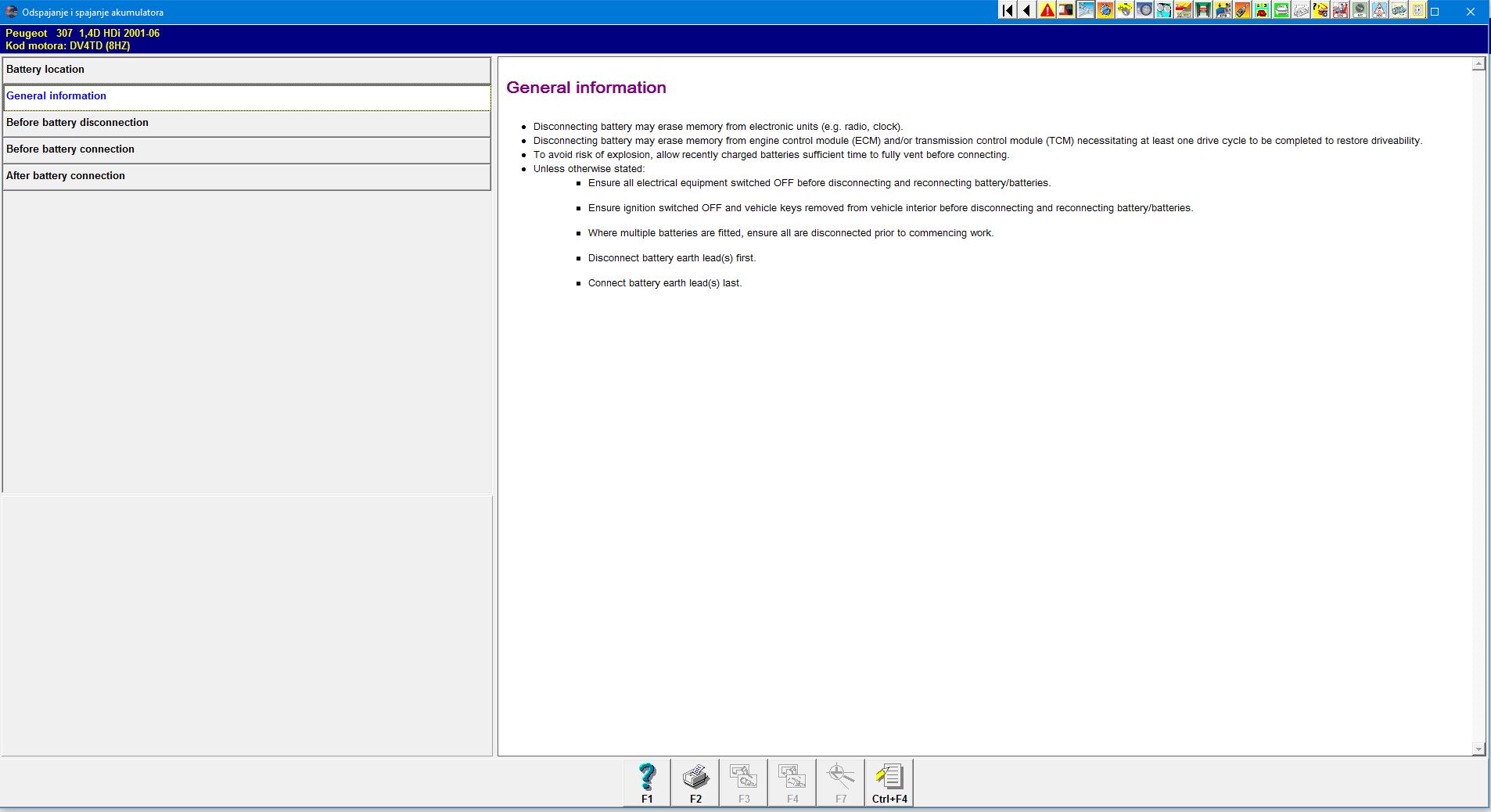Select the General information section
Screen dimensions: 1491x812
pos(246,96)
